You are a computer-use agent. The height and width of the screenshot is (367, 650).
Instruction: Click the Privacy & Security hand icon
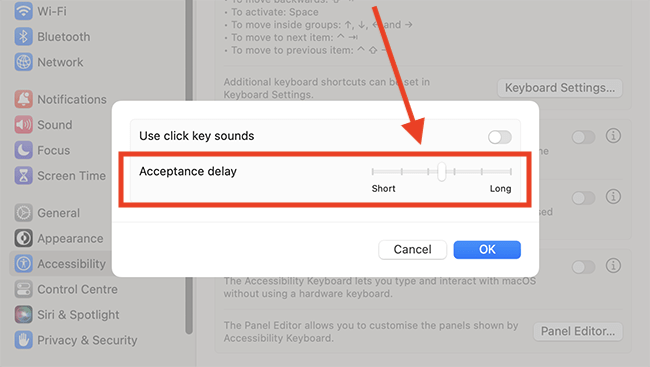click(23, 340)
